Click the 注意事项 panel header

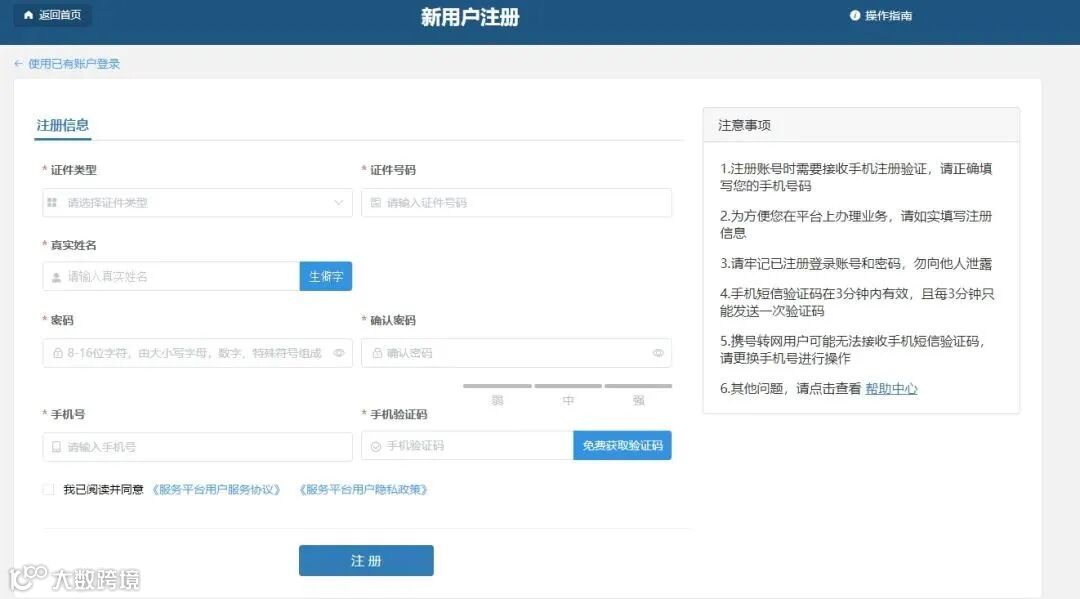pyautogui.click(x=861, y=125)
